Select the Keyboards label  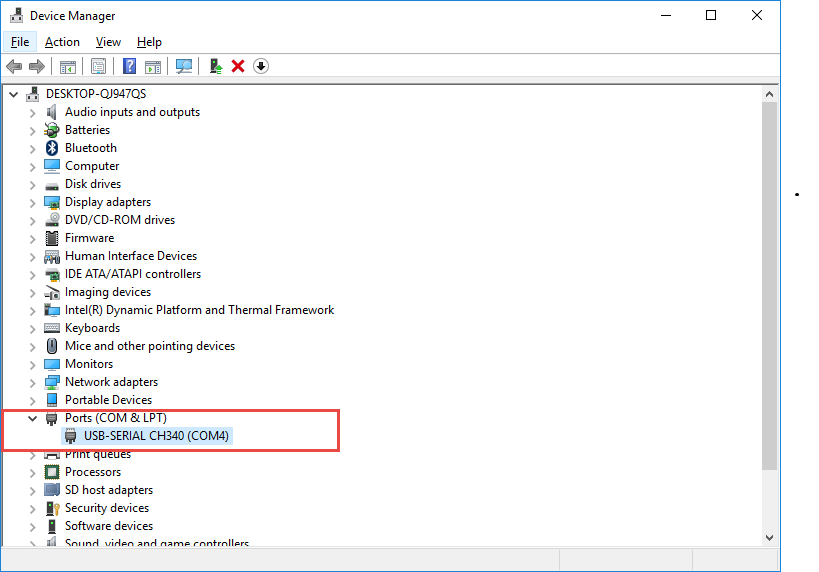[x=92, y=328]
